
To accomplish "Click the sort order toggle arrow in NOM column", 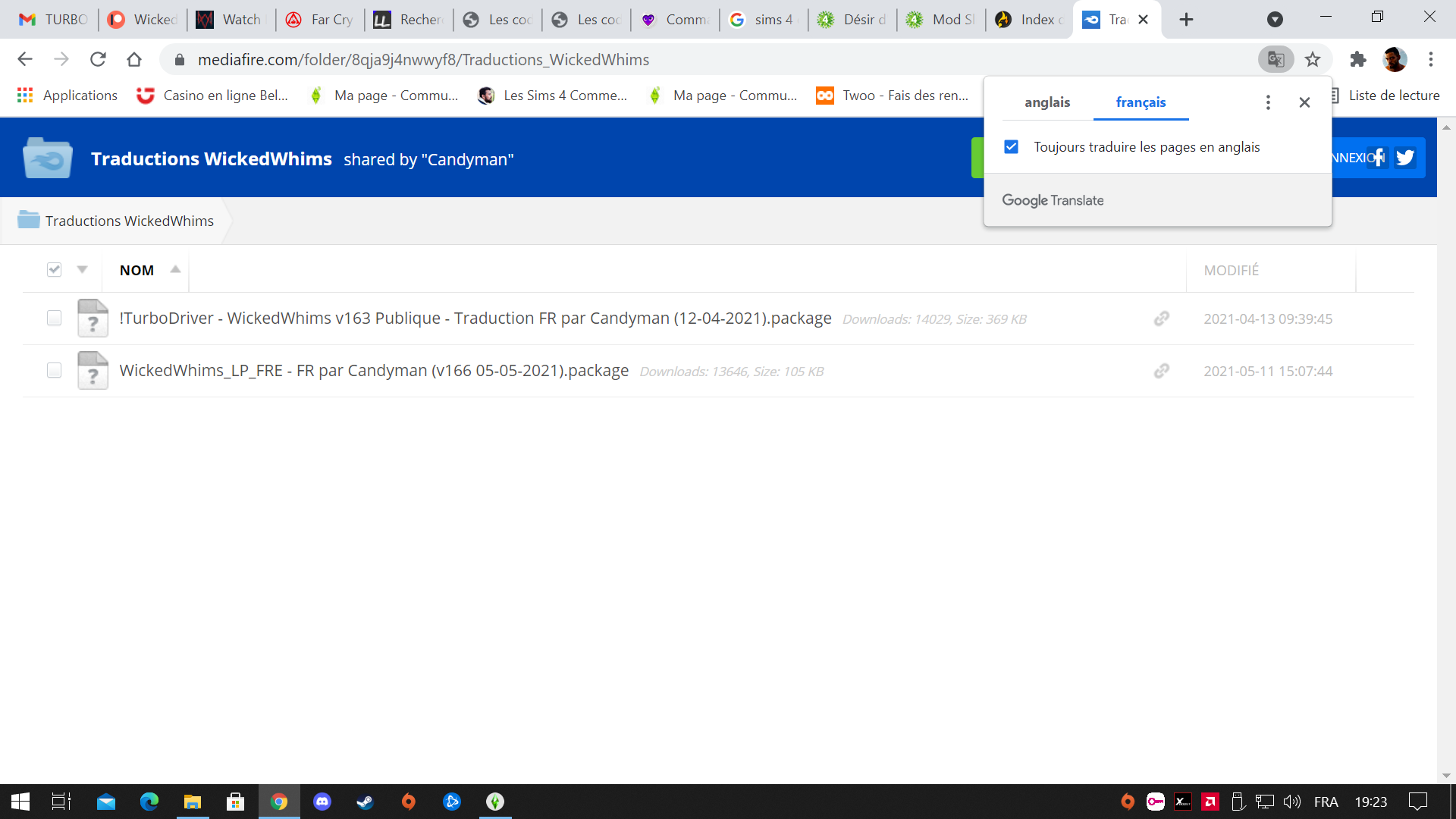I will click(x=175, y=269).
